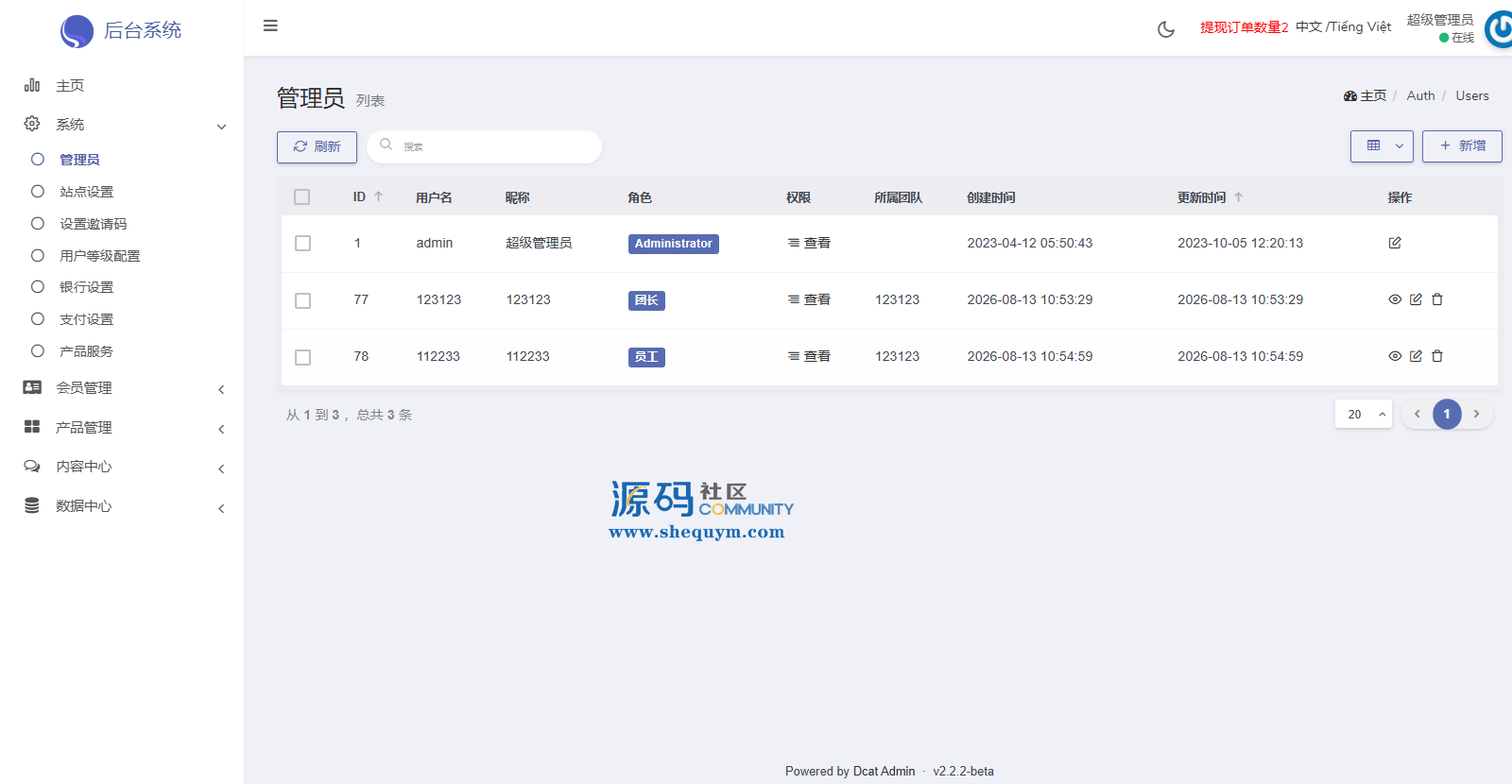Delete row 78 with trash icon

1437,356
